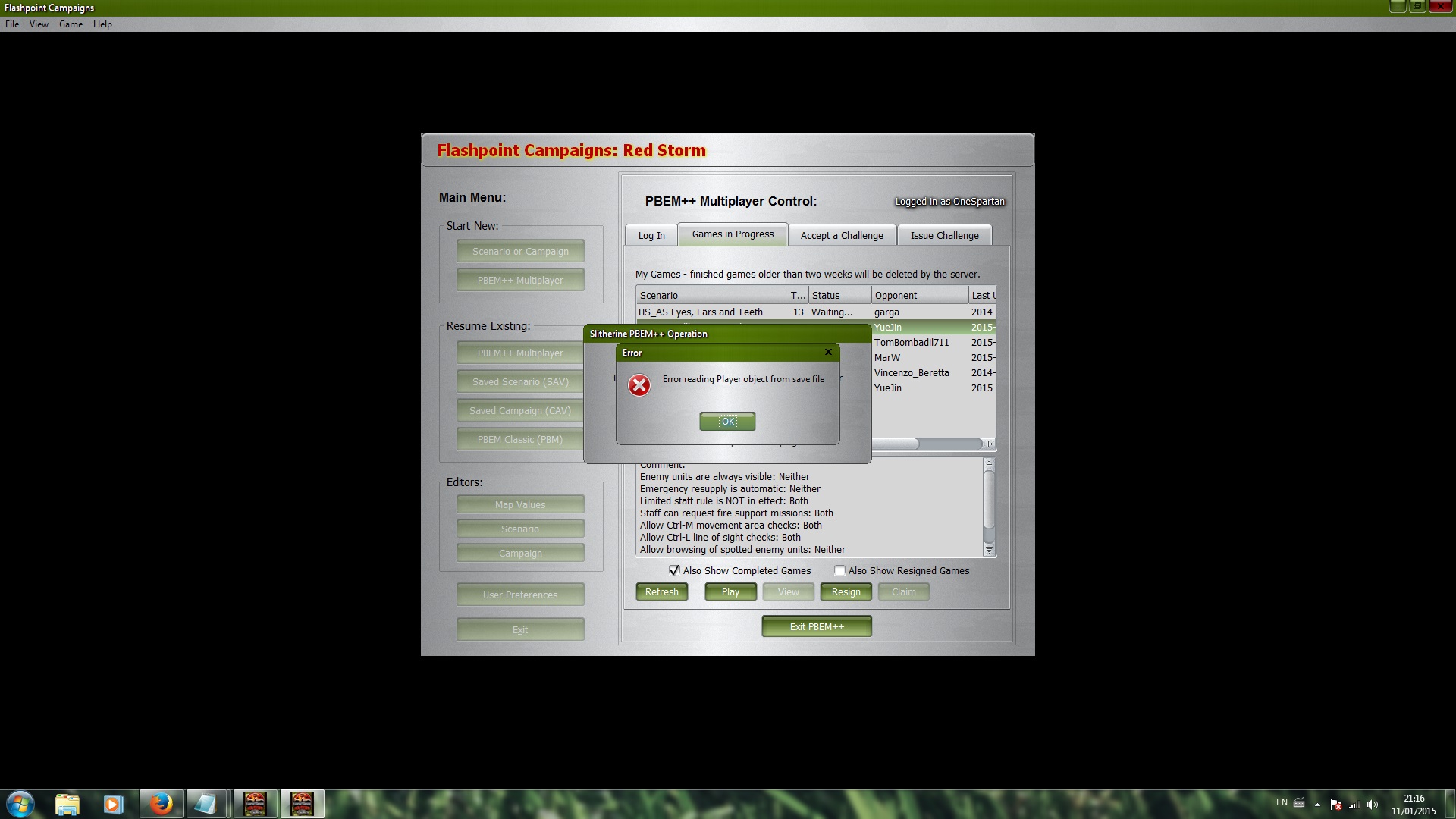Show hidden system tray icons
This screenshot has height=819, width=1456.
point(1317,805)
